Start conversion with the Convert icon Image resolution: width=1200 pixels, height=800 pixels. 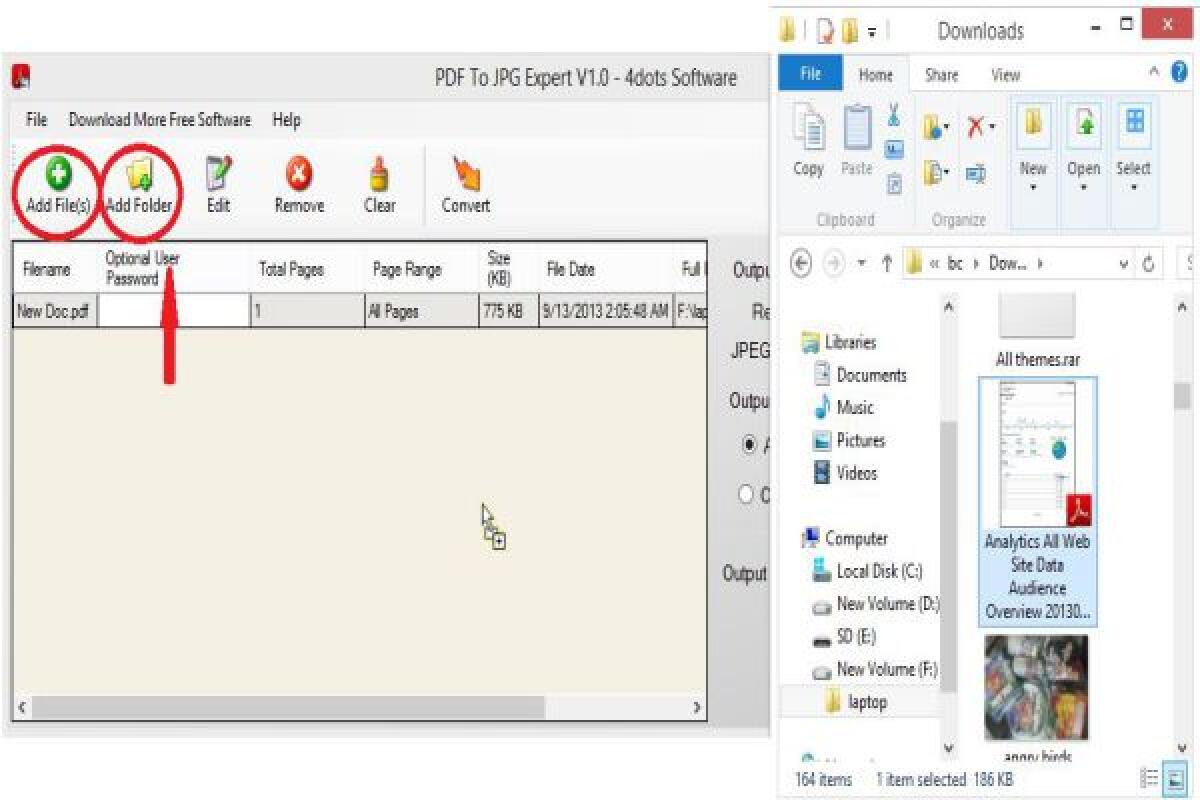coord(464,180)
